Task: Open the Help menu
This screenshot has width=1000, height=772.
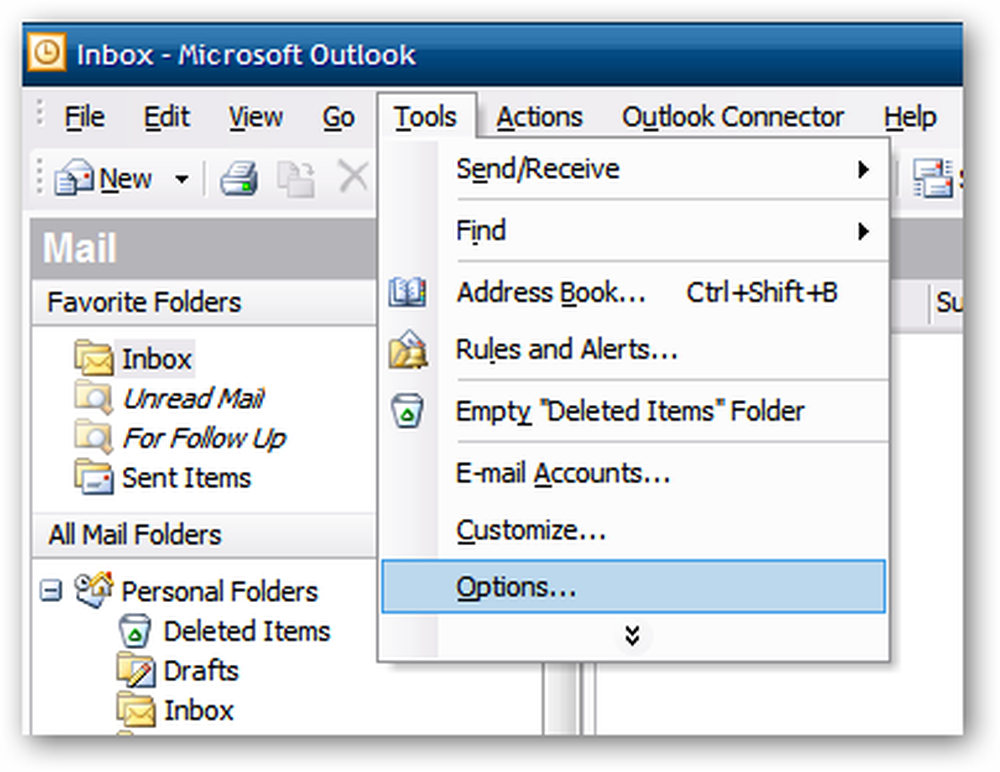Action: click(910, 117)
